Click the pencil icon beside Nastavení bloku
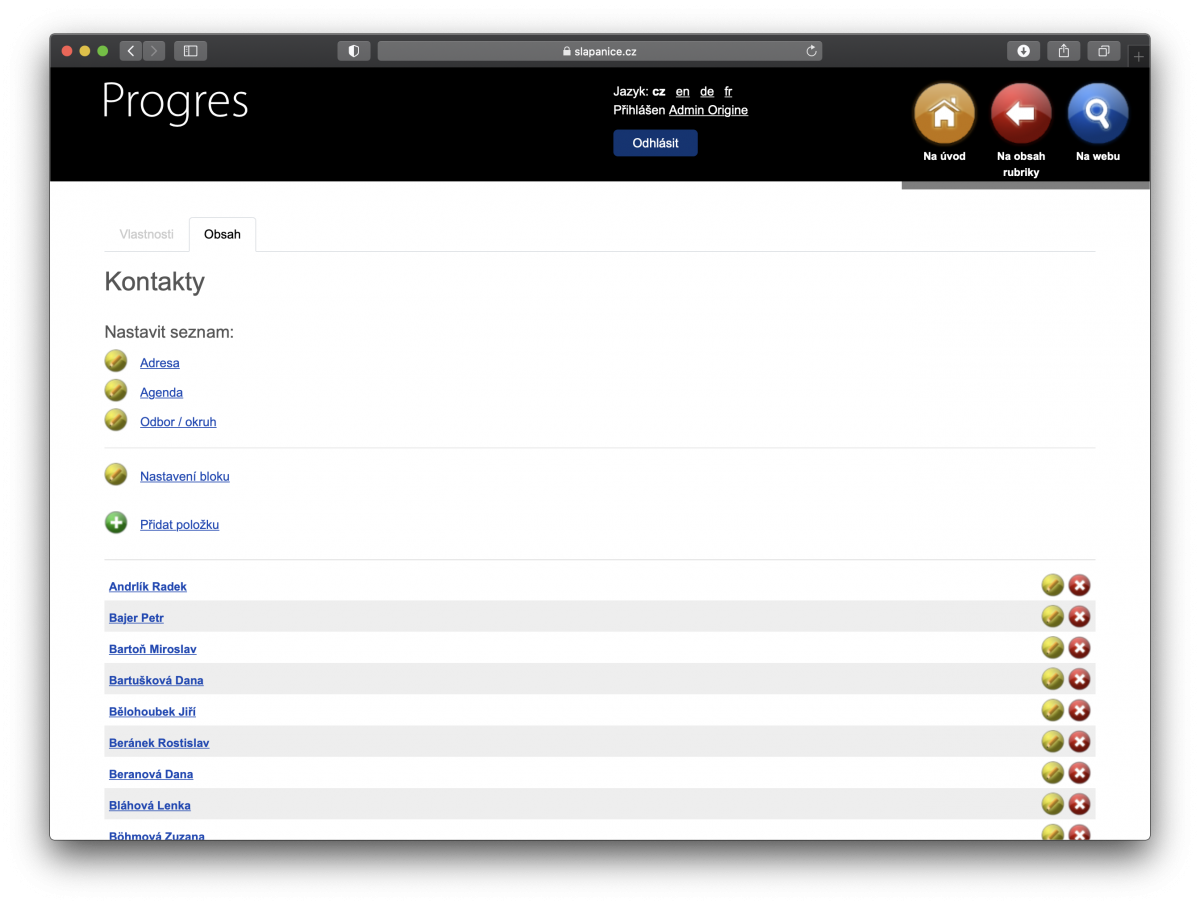The image size is (1200, 906). coord(116,474)
